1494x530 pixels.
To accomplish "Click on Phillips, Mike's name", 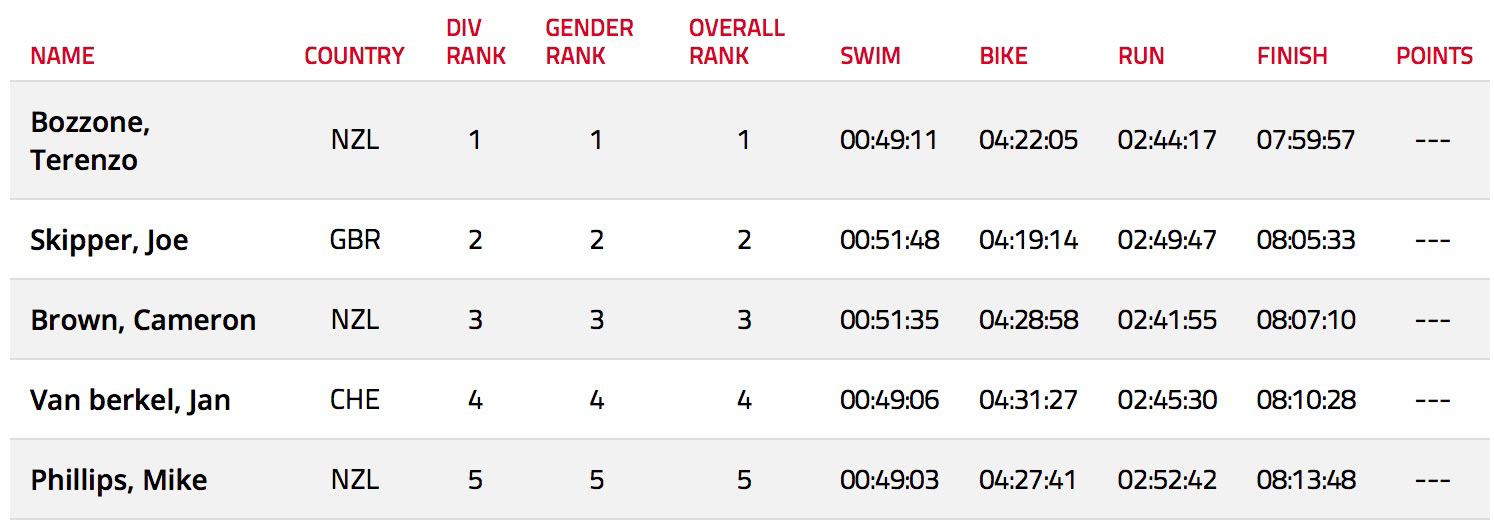I will click(x=118, y=480).
